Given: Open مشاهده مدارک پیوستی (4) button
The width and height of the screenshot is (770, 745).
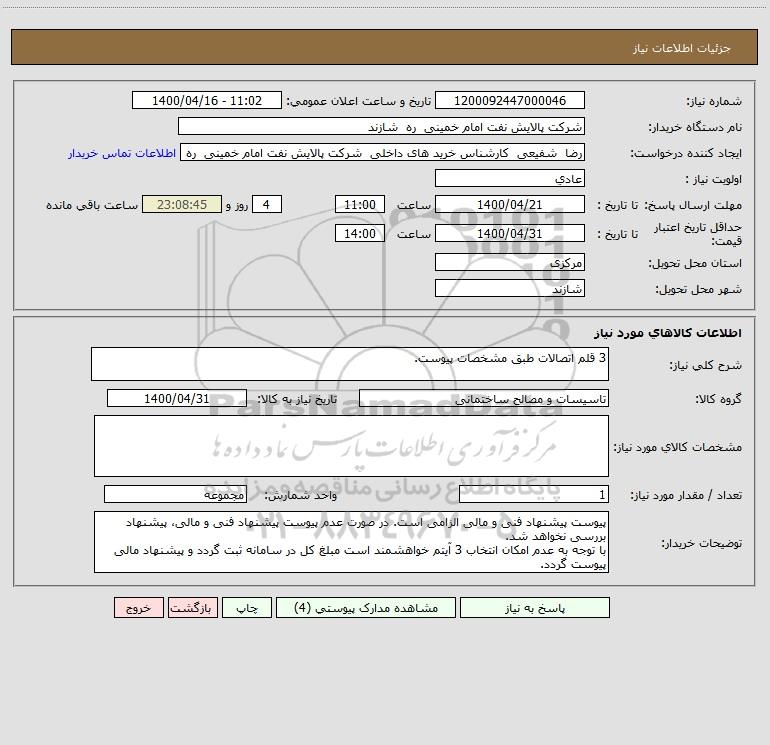Looking at the screenshot, I should tap(366, 607).
